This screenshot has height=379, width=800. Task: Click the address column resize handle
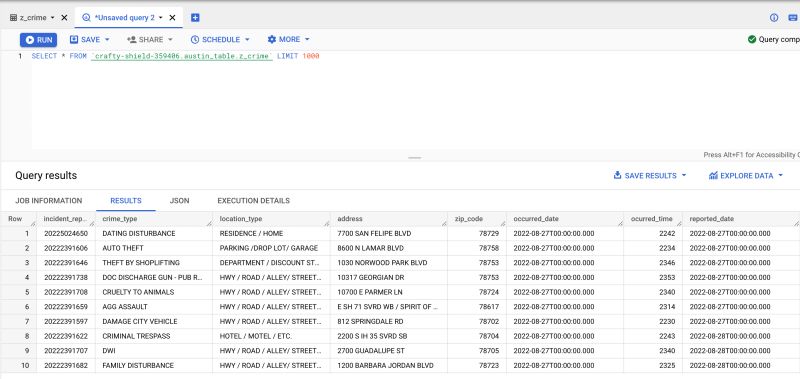coord(444,223)
